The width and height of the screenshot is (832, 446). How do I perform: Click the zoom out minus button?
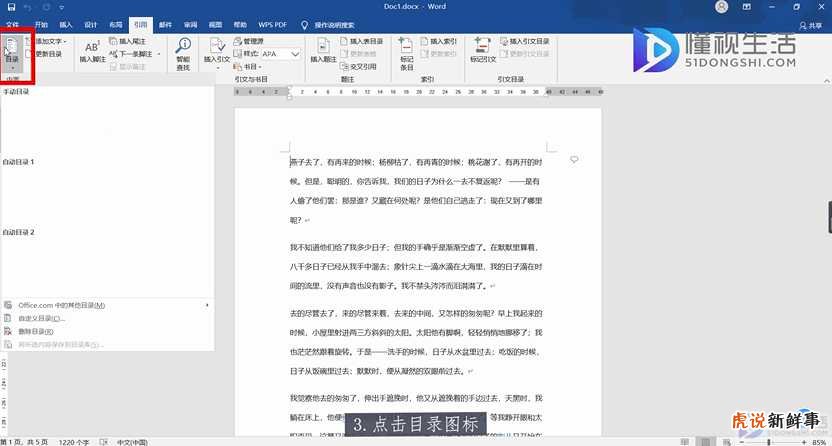point(742,442)
